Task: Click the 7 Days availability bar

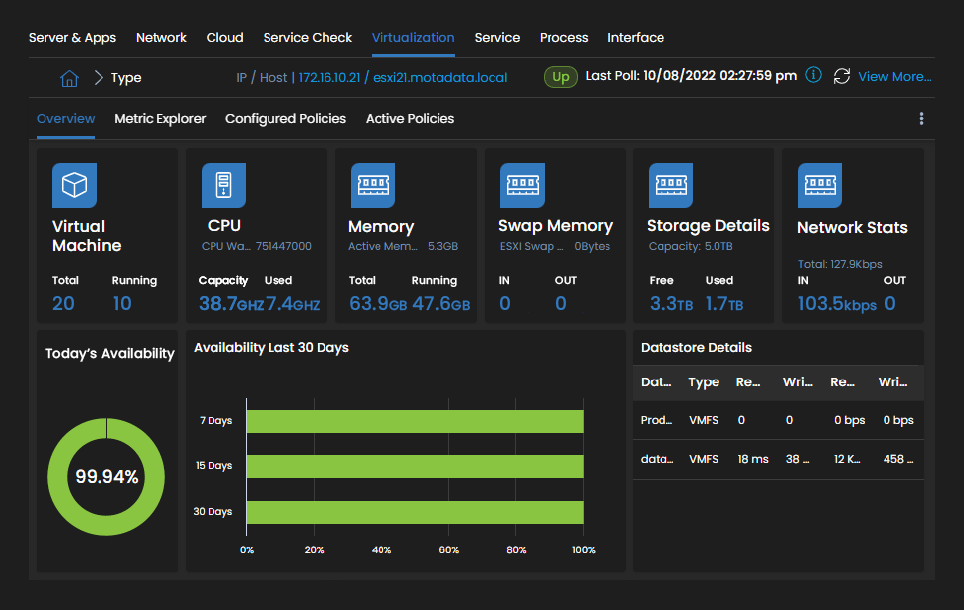Action: 415,421
